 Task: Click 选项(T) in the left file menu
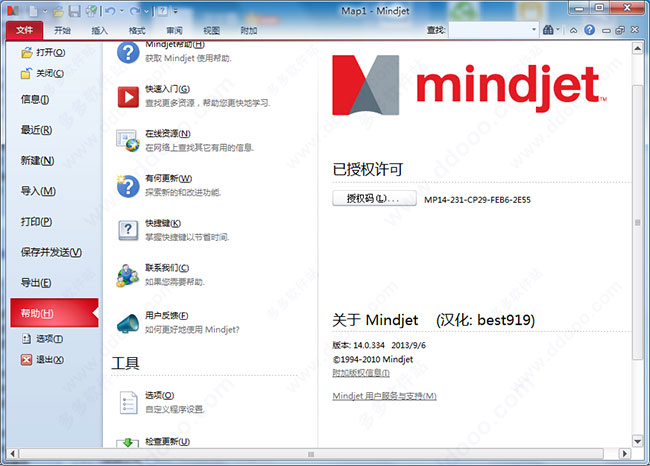tap(42, 339)
